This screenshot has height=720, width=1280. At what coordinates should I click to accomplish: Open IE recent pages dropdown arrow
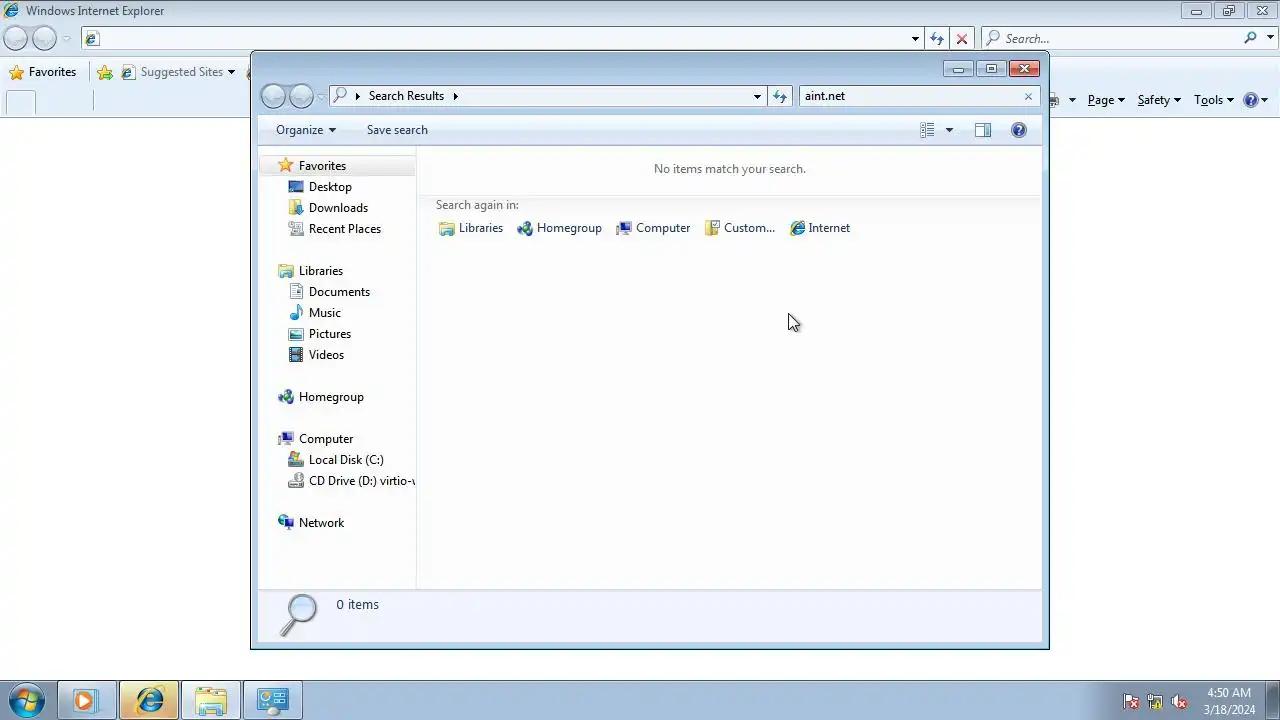(67, 39)
